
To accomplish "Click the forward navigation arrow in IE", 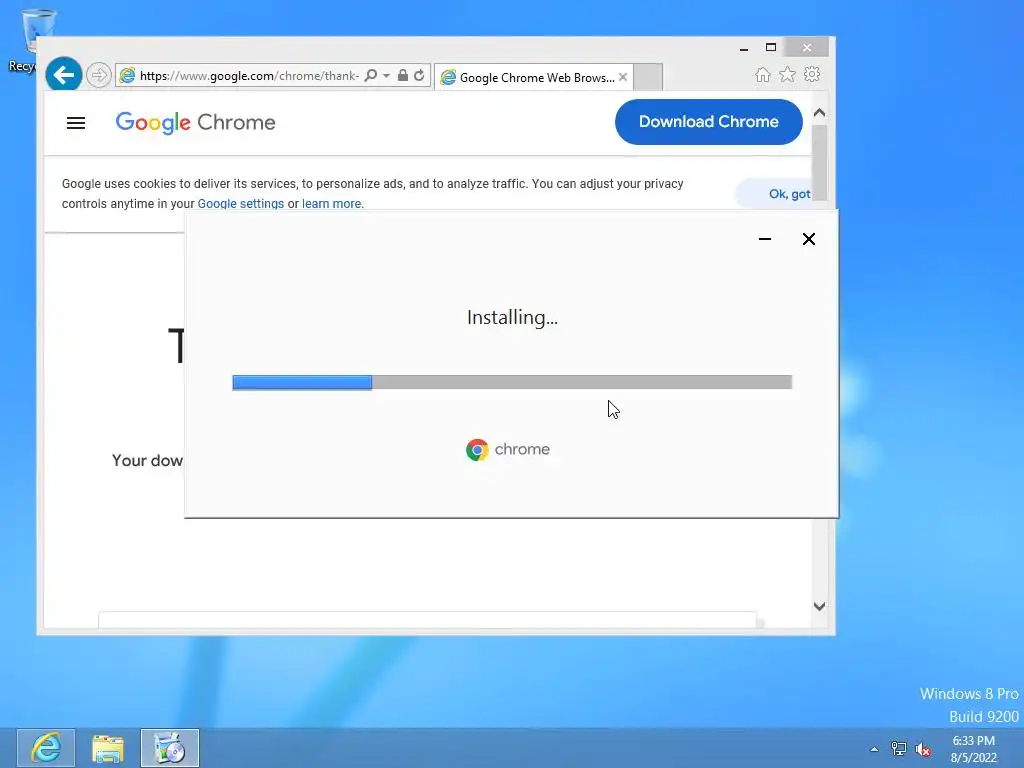I will [99, 75].
